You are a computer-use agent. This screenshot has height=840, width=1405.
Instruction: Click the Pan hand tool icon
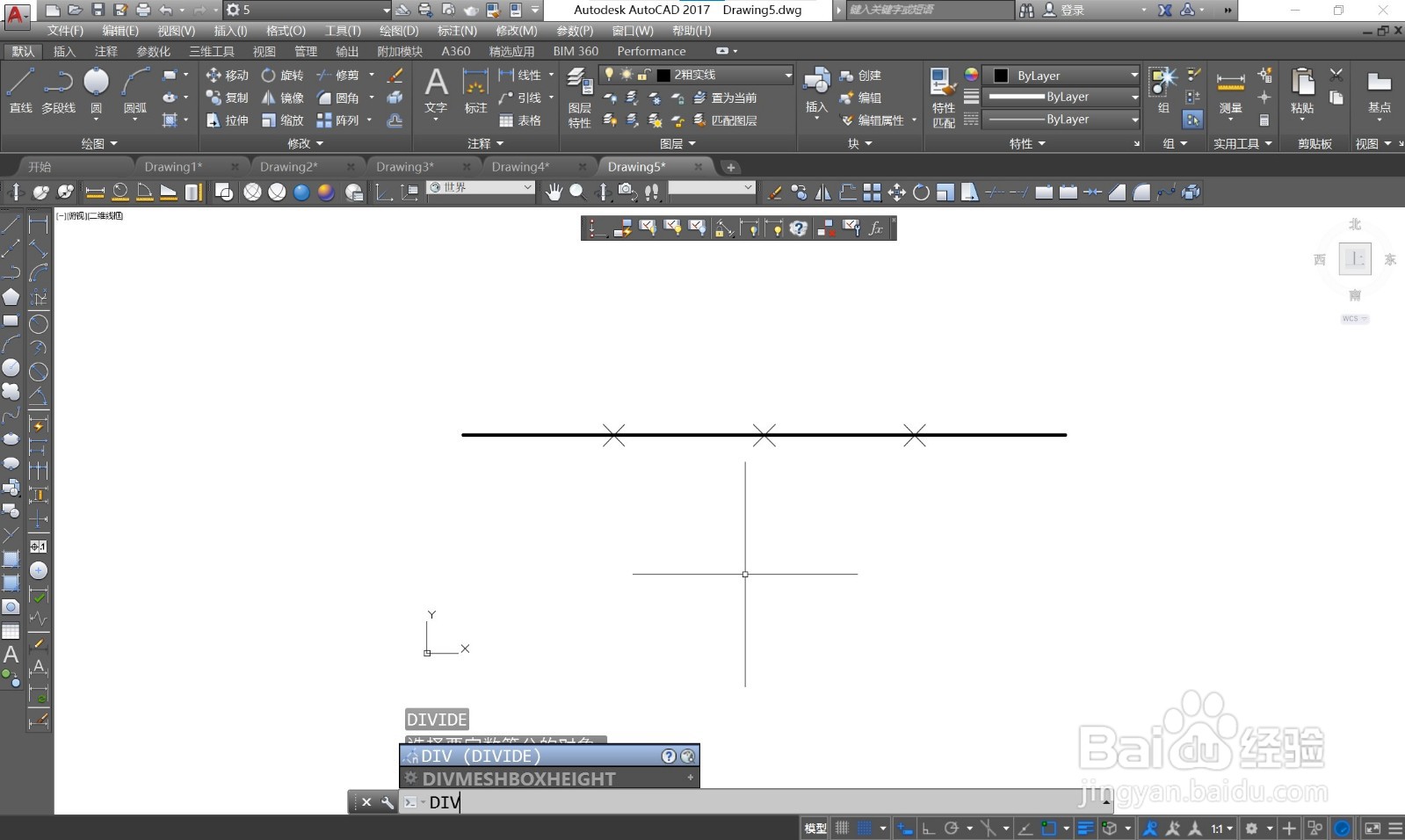[x=554, y=192]
